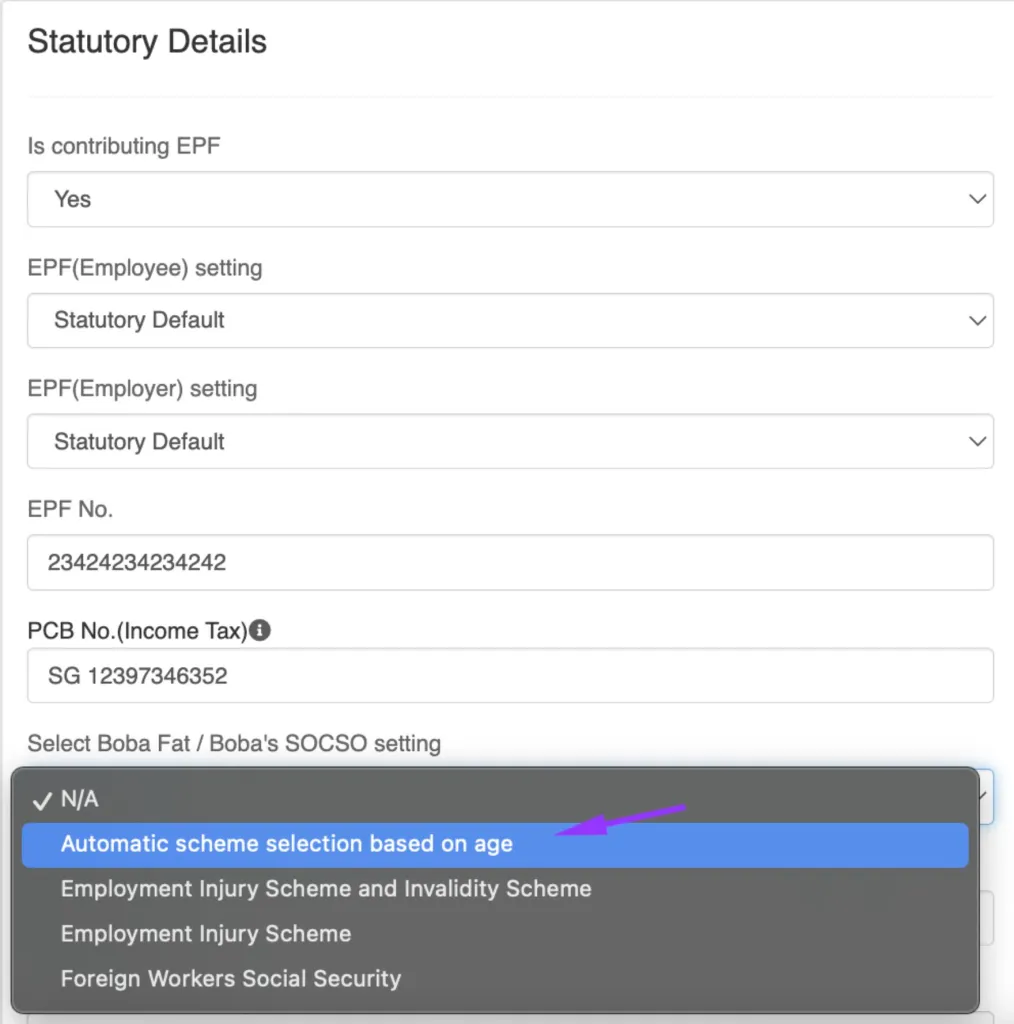
Task: Select Automatic scheme selection based on age
Action: pos(287,844)
